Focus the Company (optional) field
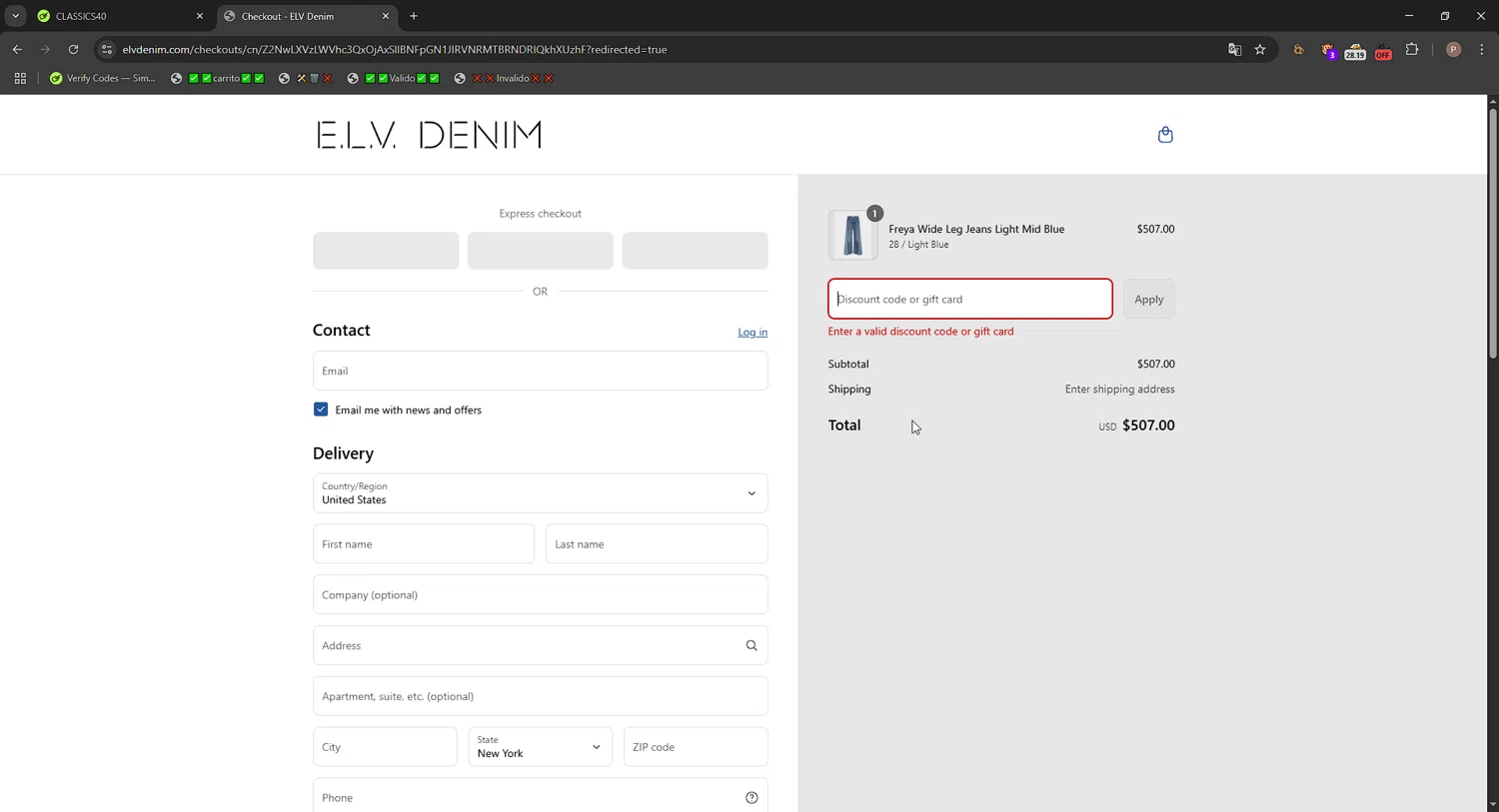Viewport: 1499px width, 812px height. coord(541,594)
